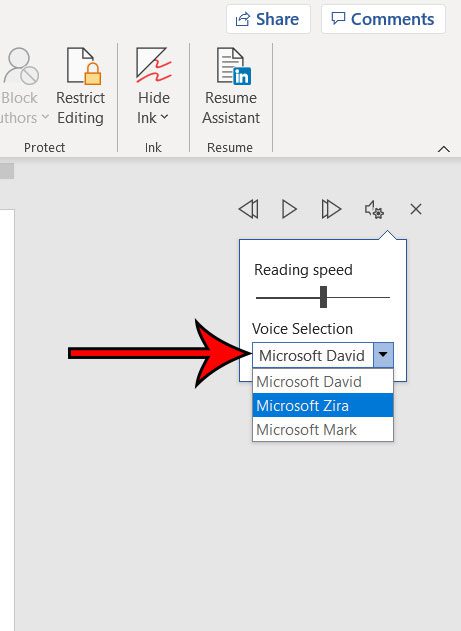Click the Reading speed slider handle

coord(323,297)
